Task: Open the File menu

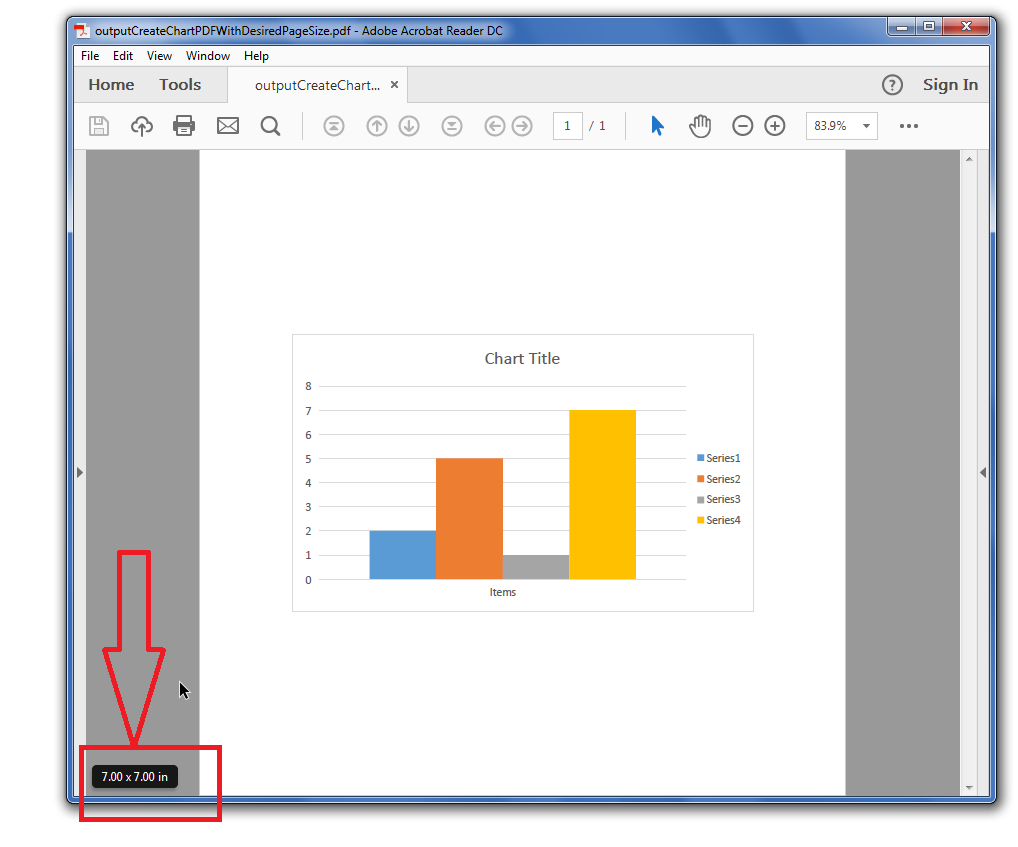Action: point(90,56)
